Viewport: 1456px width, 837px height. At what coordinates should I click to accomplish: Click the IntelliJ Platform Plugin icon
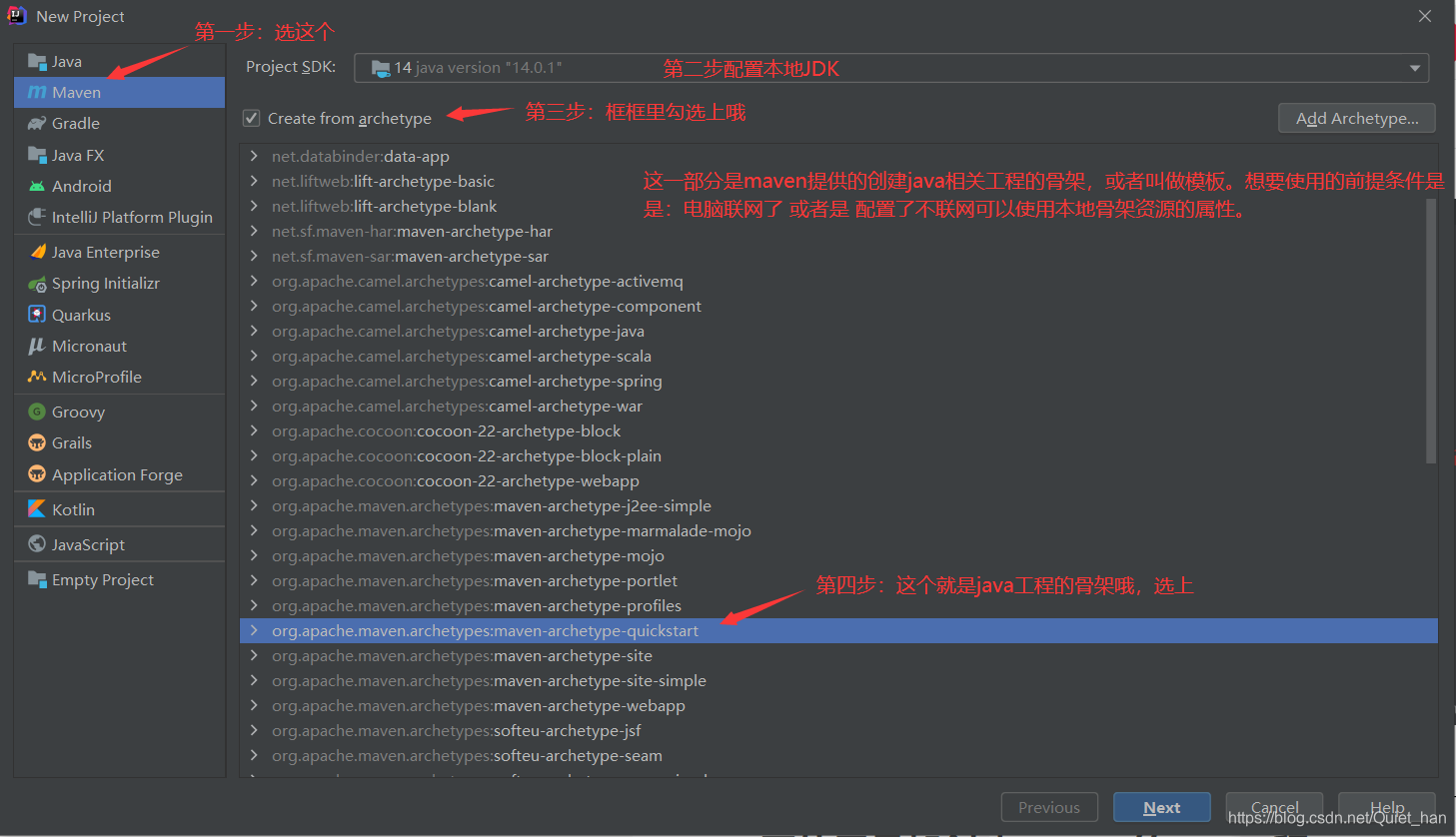coord(37,217)
